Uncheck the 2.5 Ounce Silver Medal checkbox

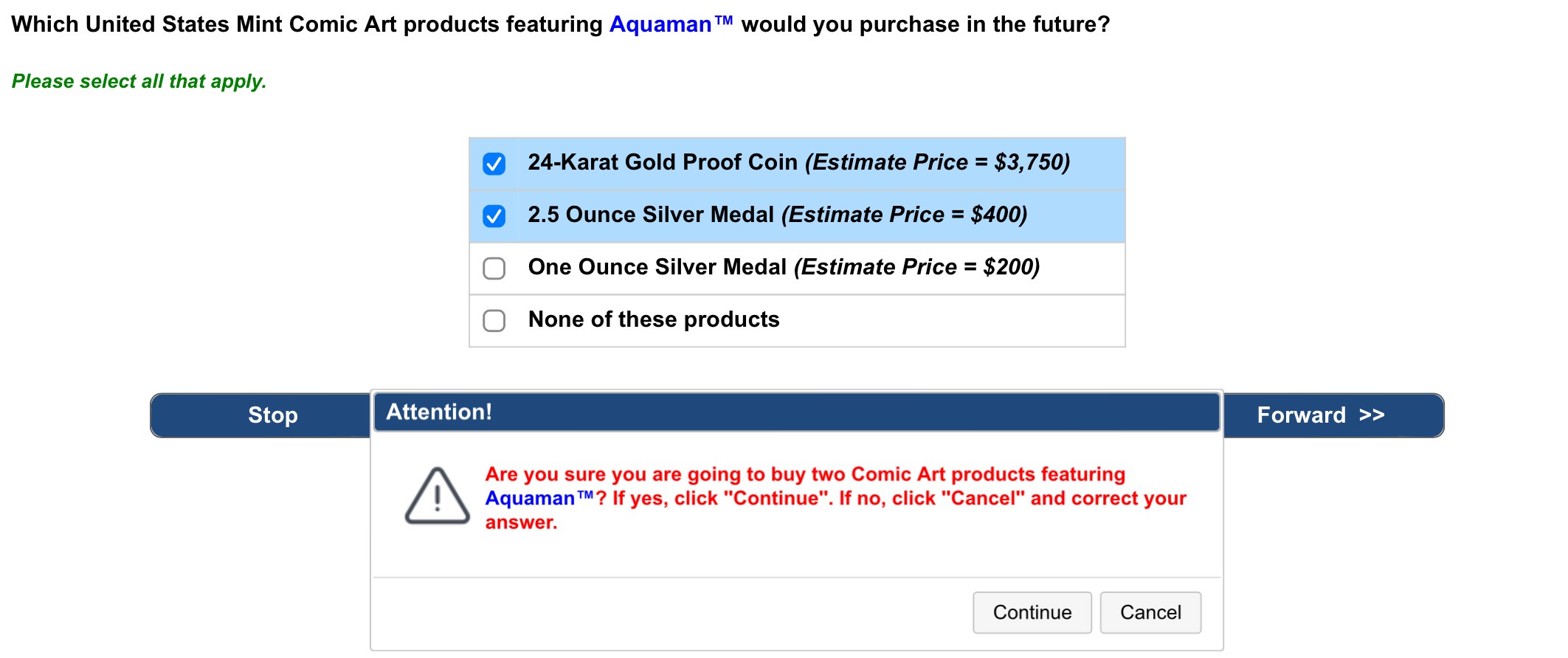[x=494, y=215]
